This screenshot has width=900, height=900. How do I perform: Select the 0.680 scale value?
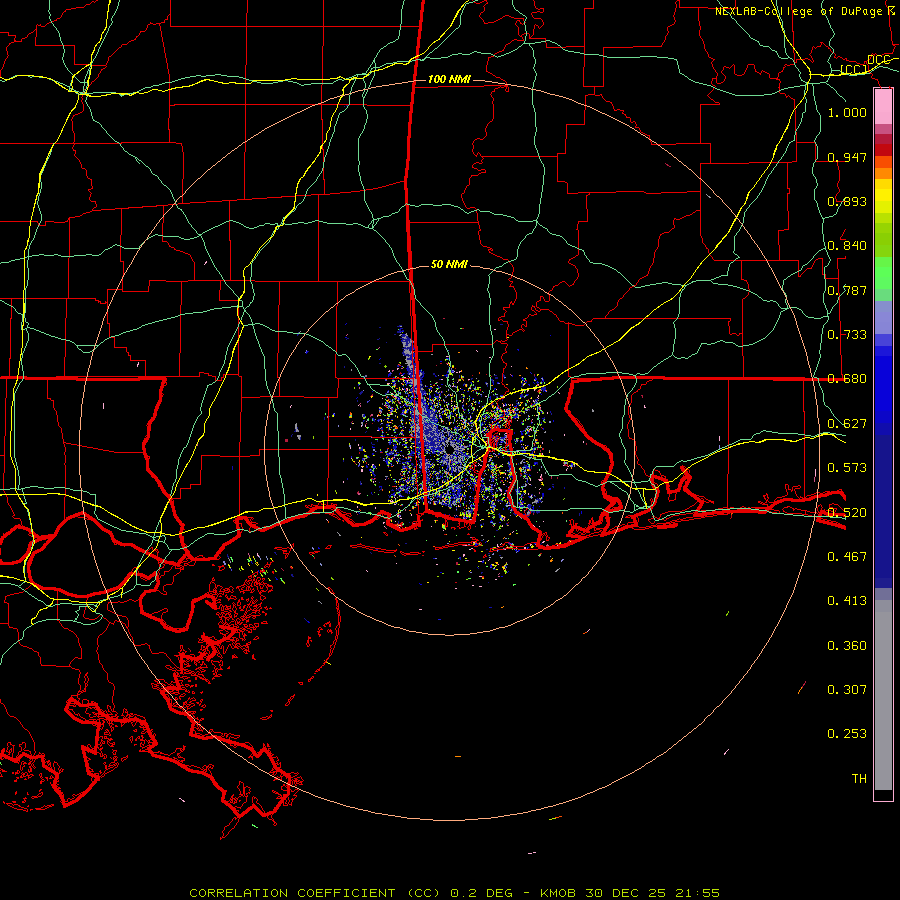[x=847, y=379]
